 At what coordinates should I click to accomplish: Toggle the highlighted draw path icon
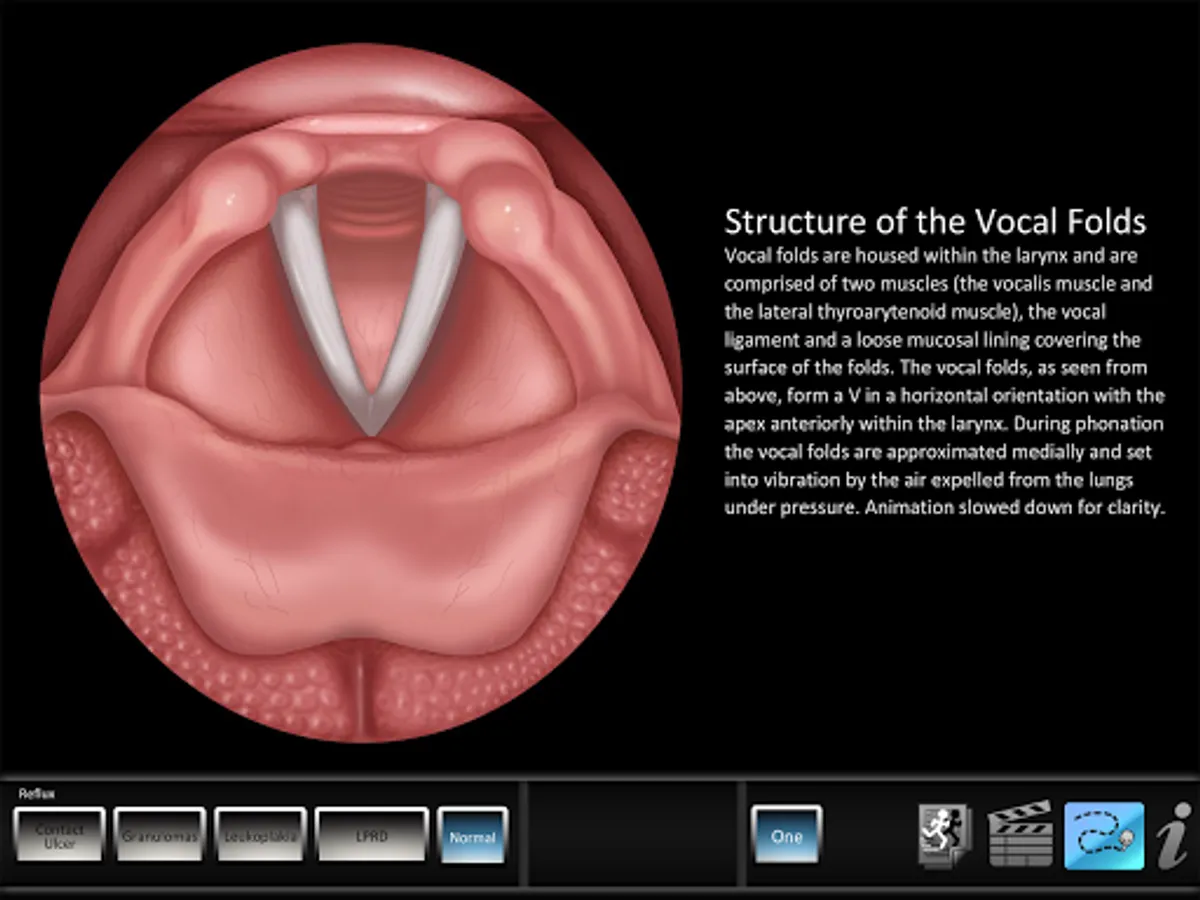tap(1104, 835)
